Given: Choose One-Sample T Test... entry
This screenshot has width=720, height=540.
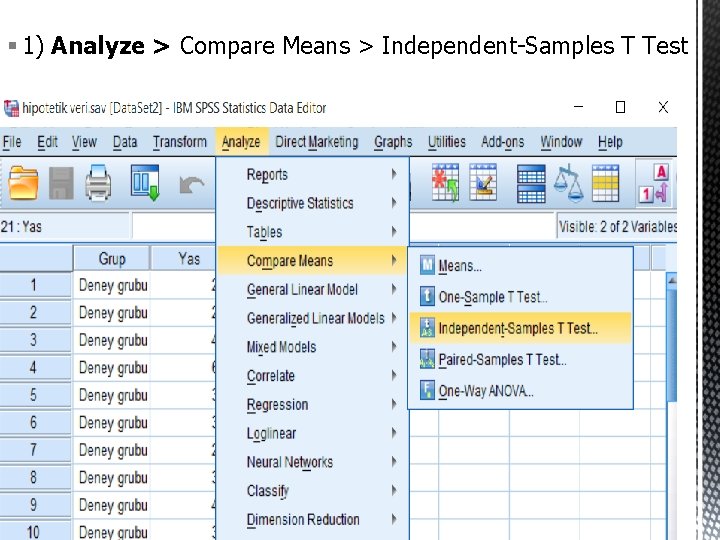Looking at the screenshot, I should [520, 297].
